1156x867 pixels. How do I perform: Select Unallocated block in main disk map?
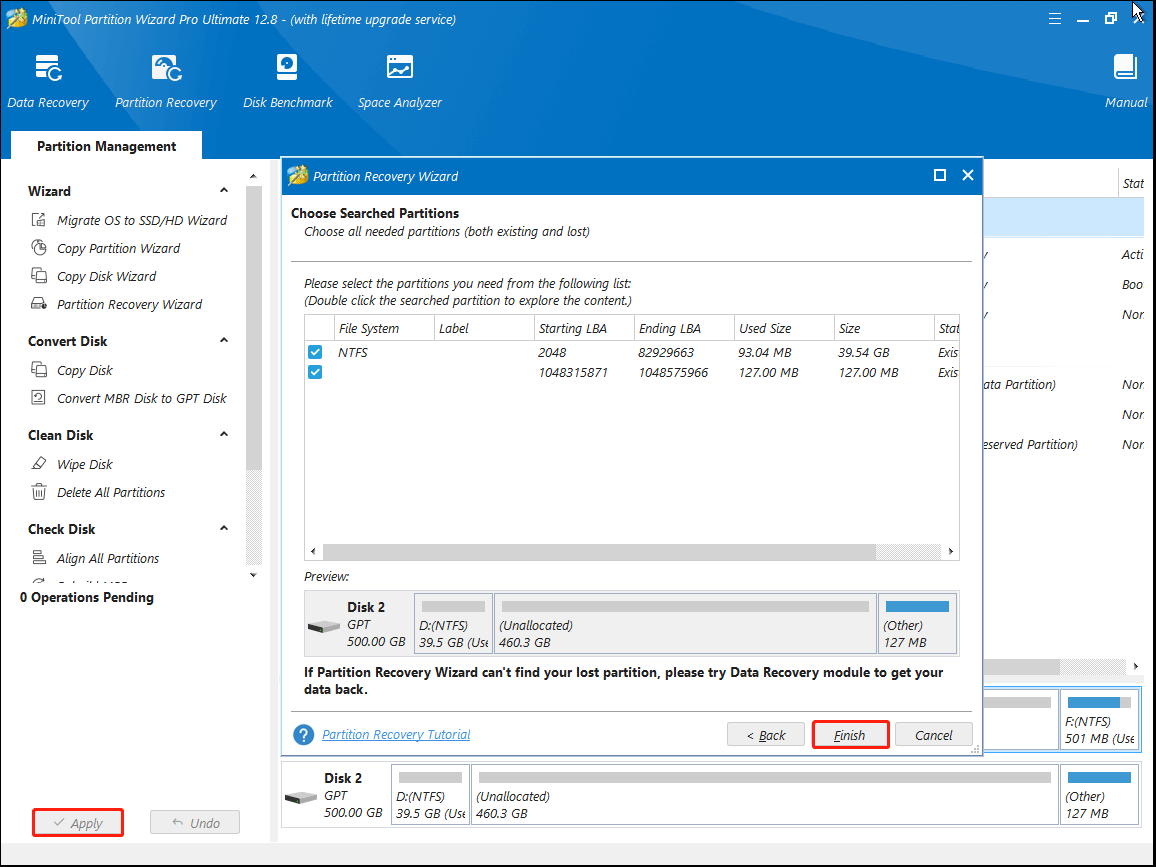pyautogui.click(x=765, y=795)
